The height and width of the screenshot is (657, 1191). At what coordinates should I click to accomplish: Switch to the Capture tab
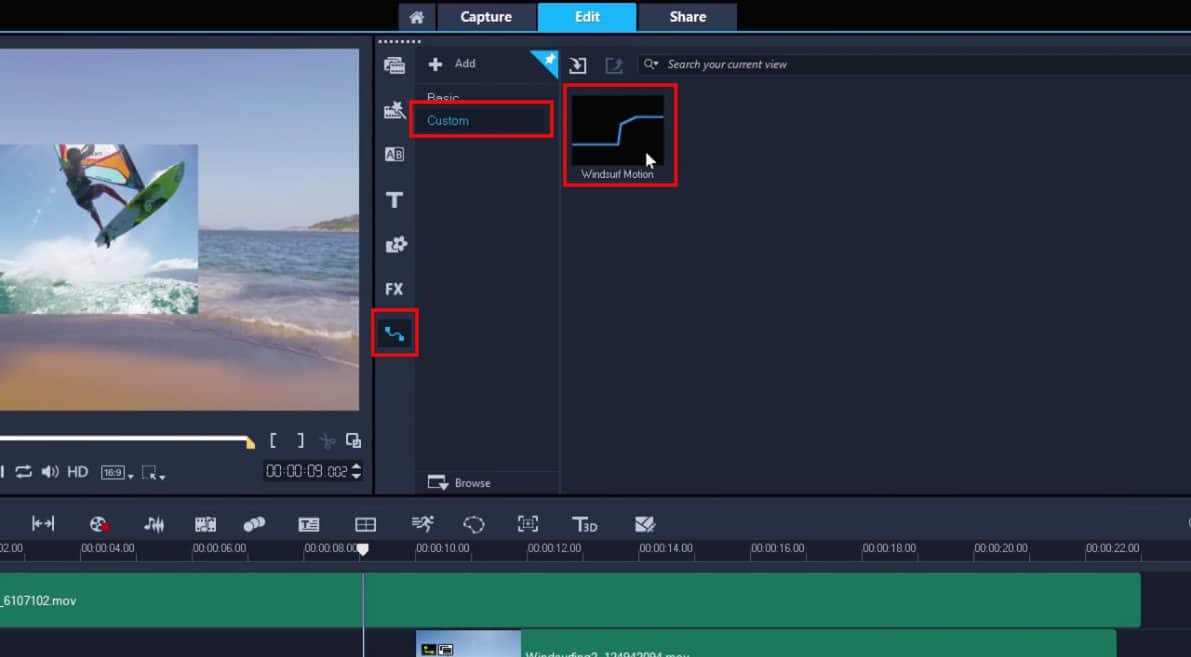click(486, 17)
